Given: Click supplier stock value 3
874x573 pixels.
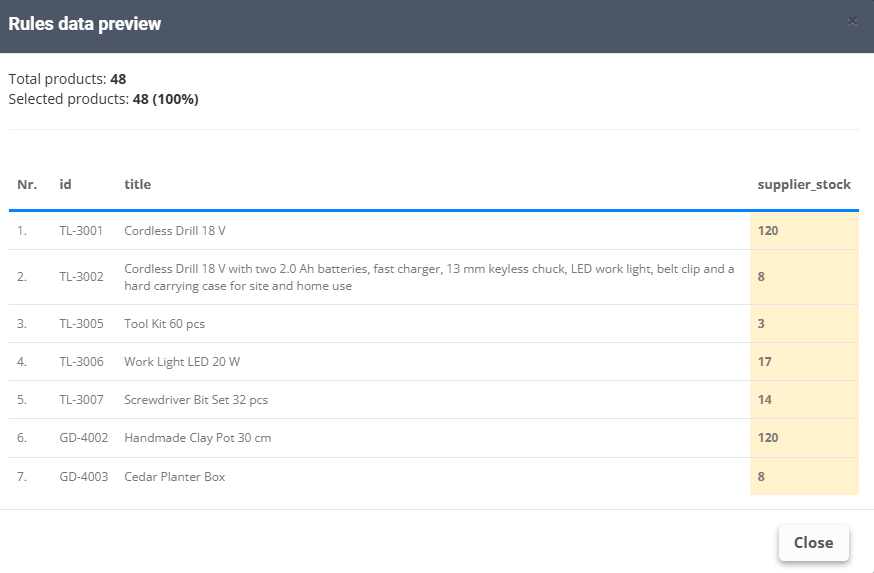Looking at the screenshot, I should (x=761, y=324).
